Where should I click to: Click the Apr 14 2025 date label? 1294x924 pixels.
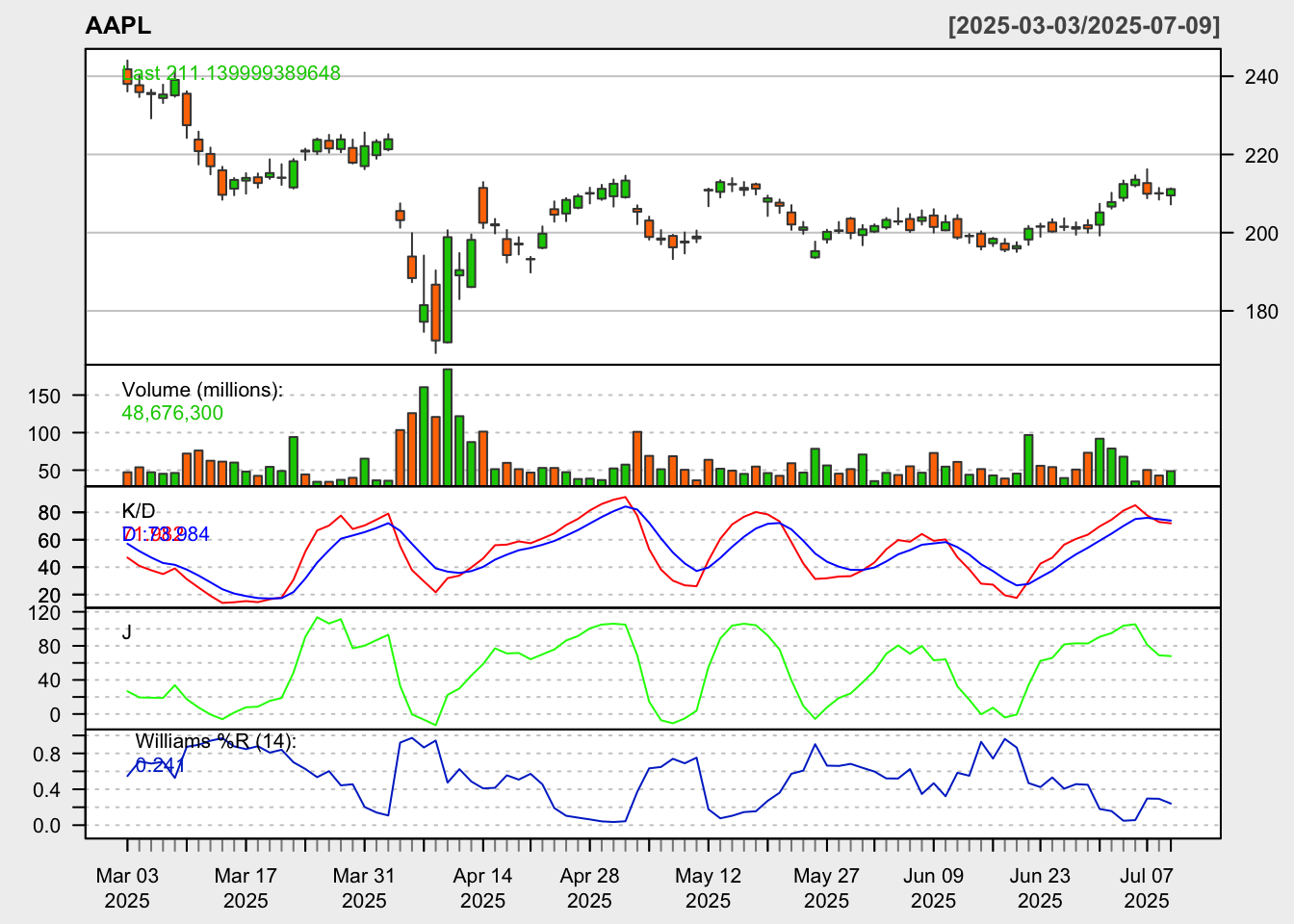pyautogui.click(x=482, y=888)
